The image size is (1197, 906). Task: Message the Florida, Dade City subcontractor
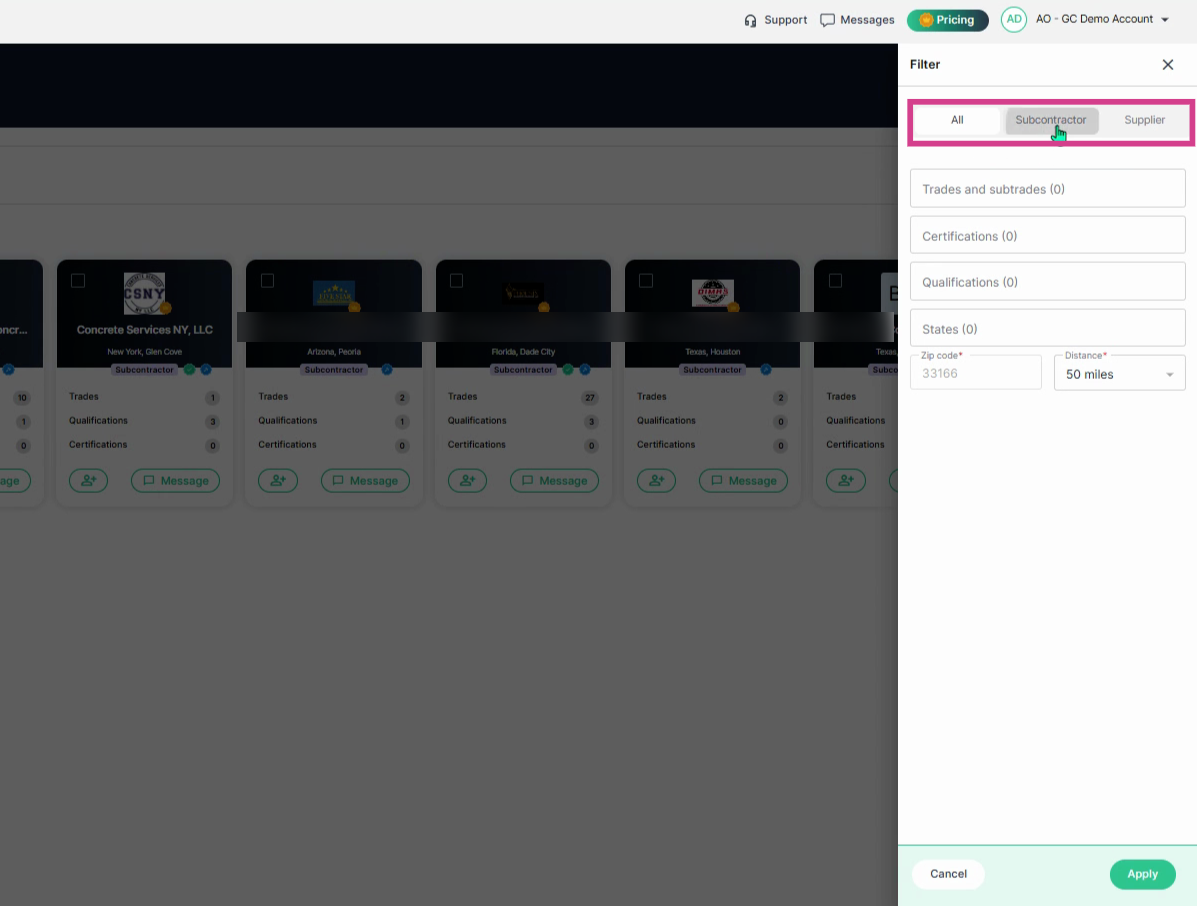click(x=554, y=480)
